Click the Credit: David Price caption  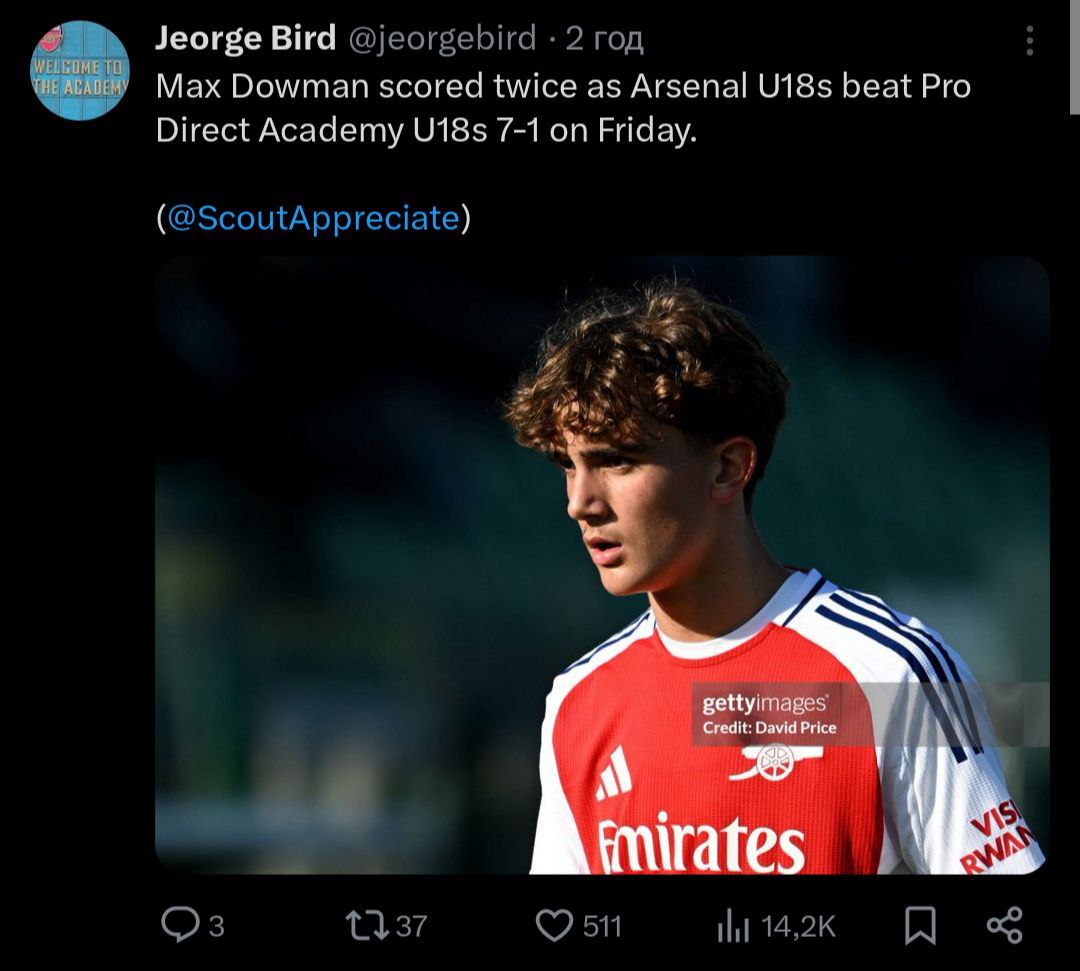point(769,728)
